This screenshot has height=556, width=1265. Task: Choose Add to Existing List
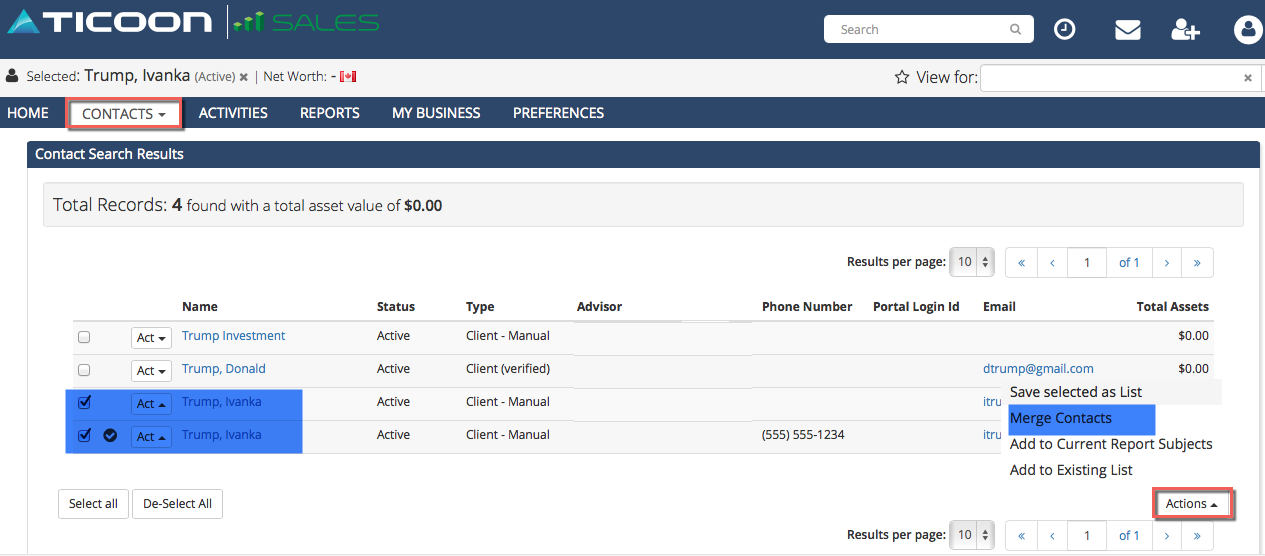point(1071,470)
